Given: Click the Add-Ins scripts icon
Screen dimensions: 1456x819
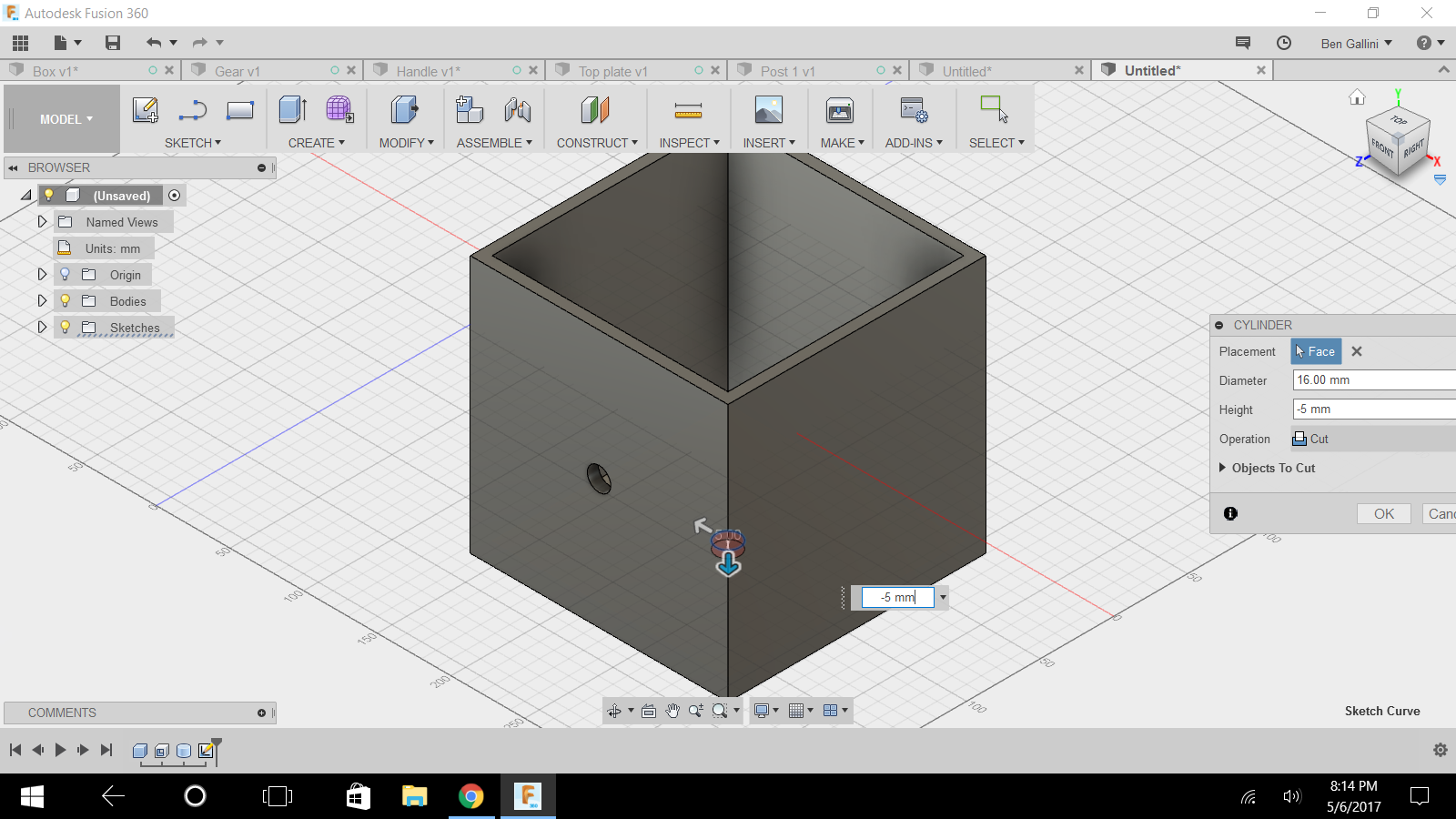Looking at the screenshot, I should pos(914,110).
